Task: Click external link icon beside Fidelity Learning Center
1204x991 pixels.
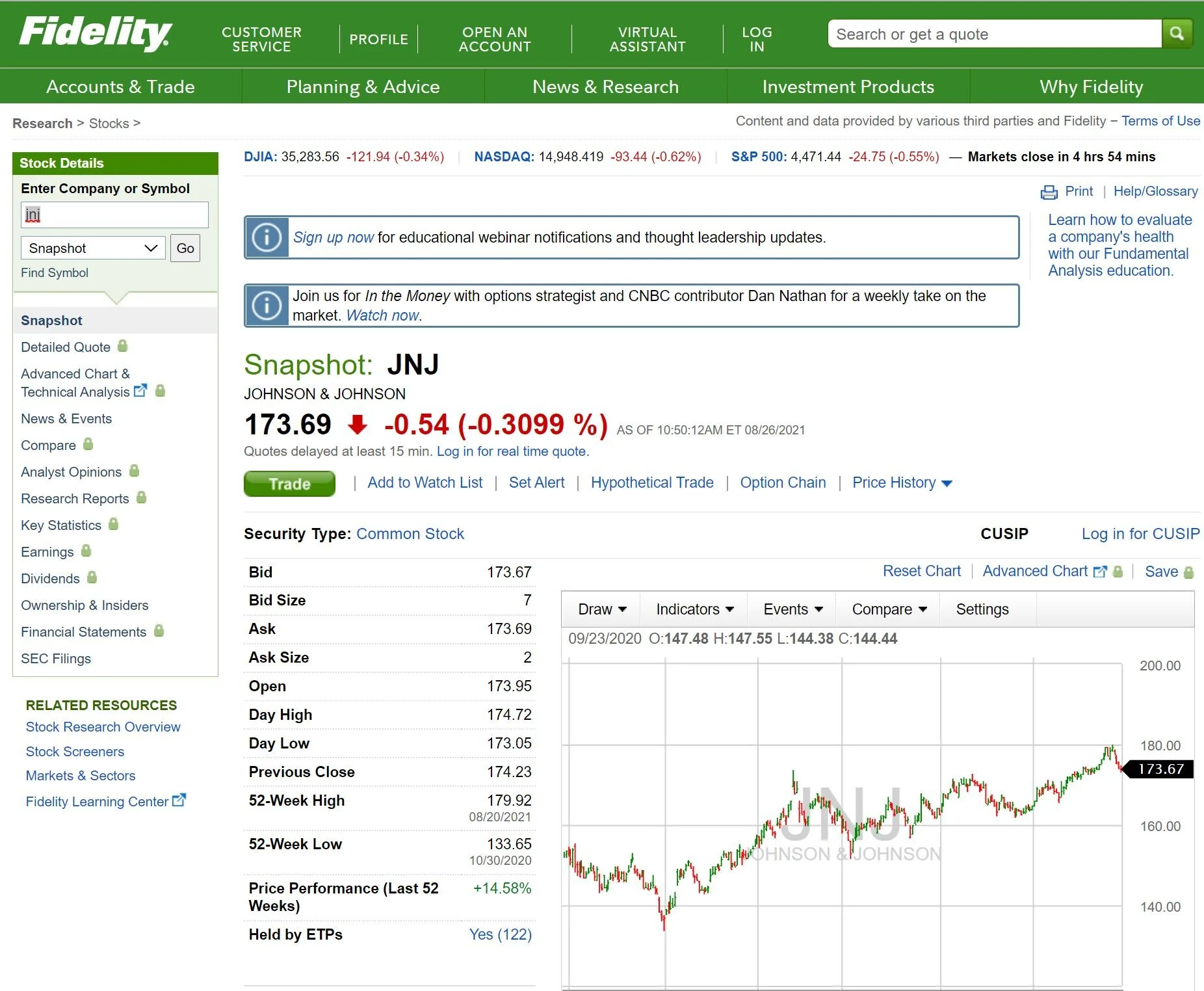Action: point(179,800)
